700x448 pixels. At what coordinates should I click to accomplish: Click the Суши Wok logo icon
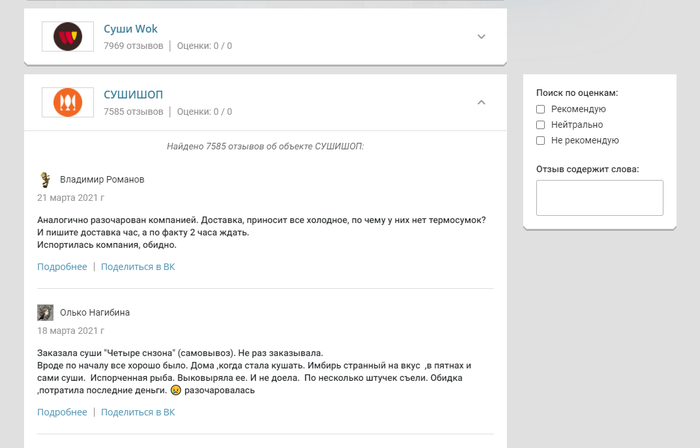[68, 37]
